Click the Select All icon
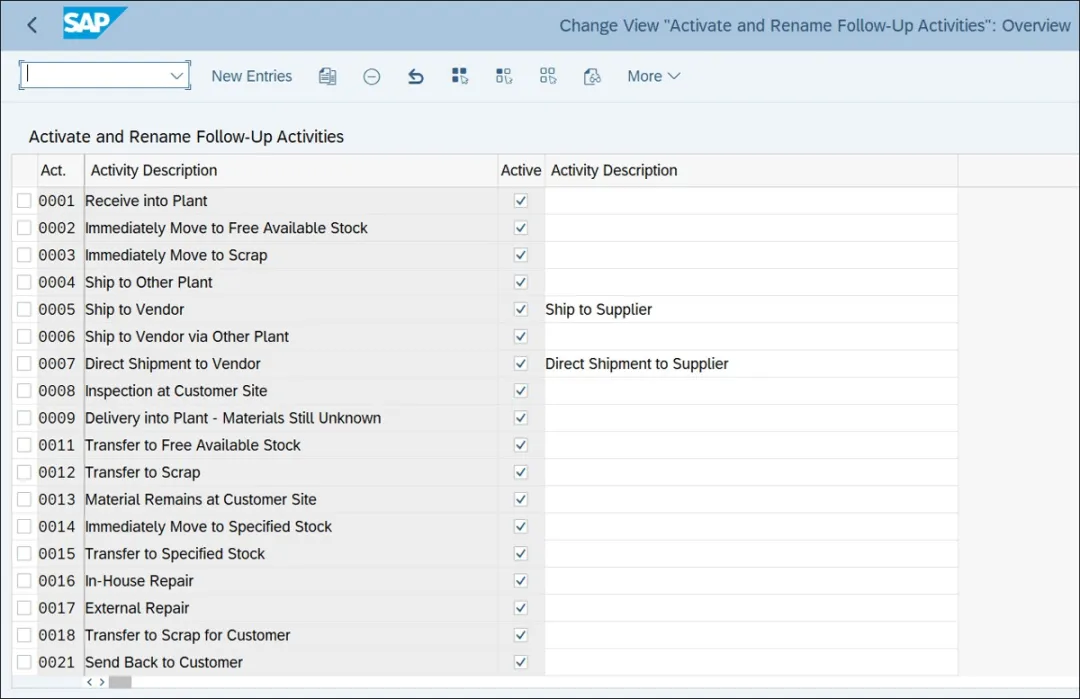 pyautogui.click(x=460, y=76)
